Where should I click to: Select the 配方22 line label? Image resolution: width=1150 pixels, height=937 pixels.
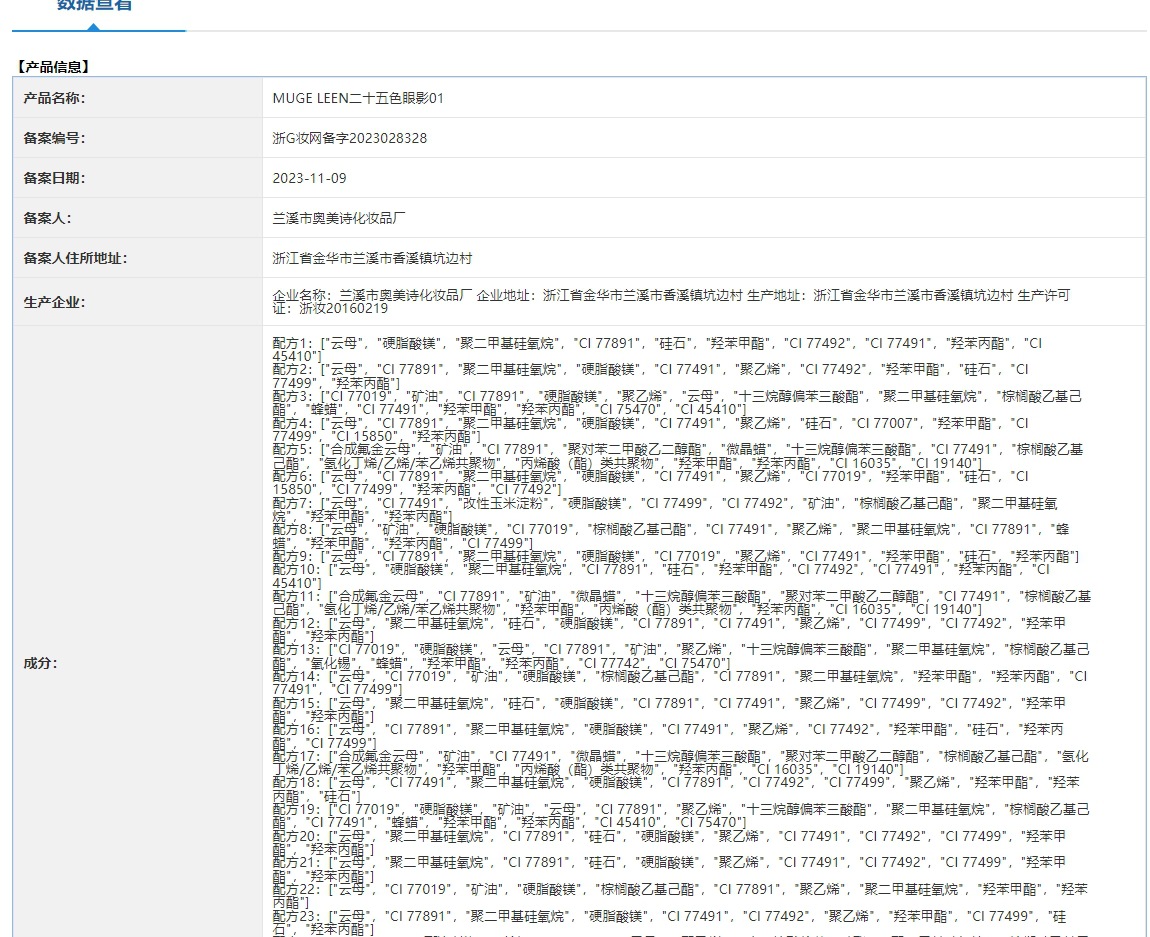coord(297,889)
